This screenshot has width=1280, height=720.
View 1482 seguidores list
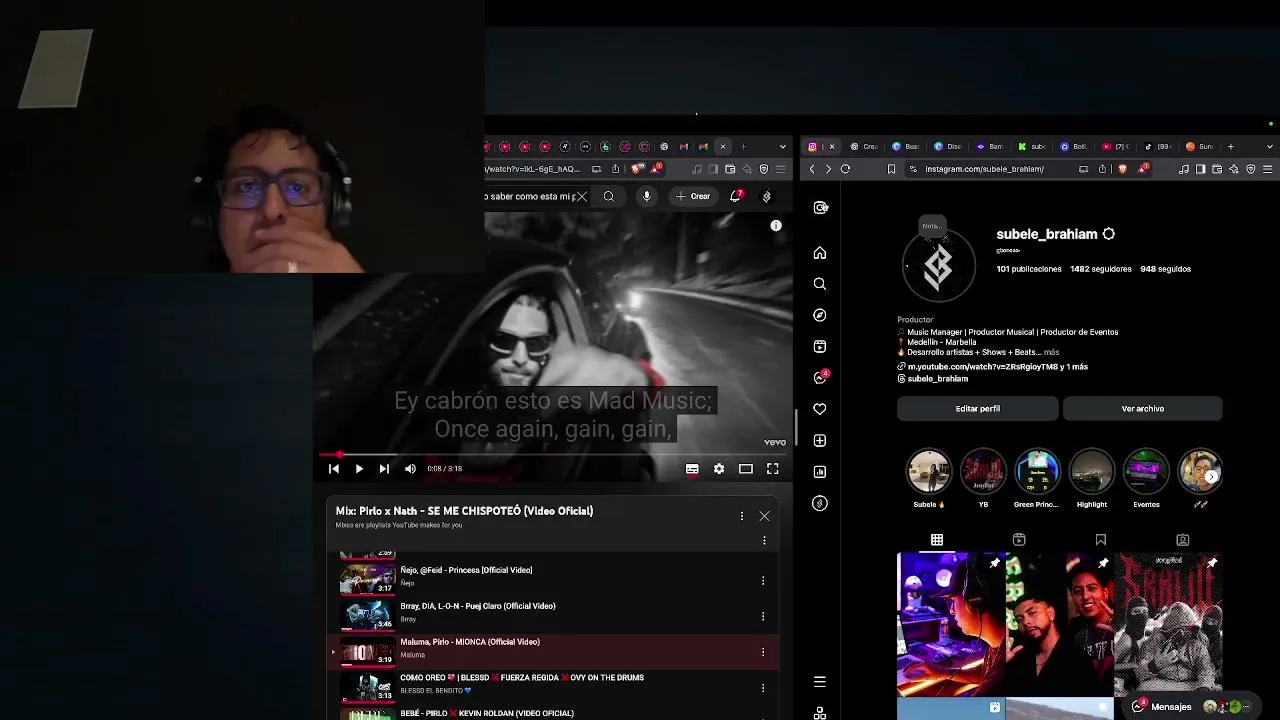tap(1101, 269)
